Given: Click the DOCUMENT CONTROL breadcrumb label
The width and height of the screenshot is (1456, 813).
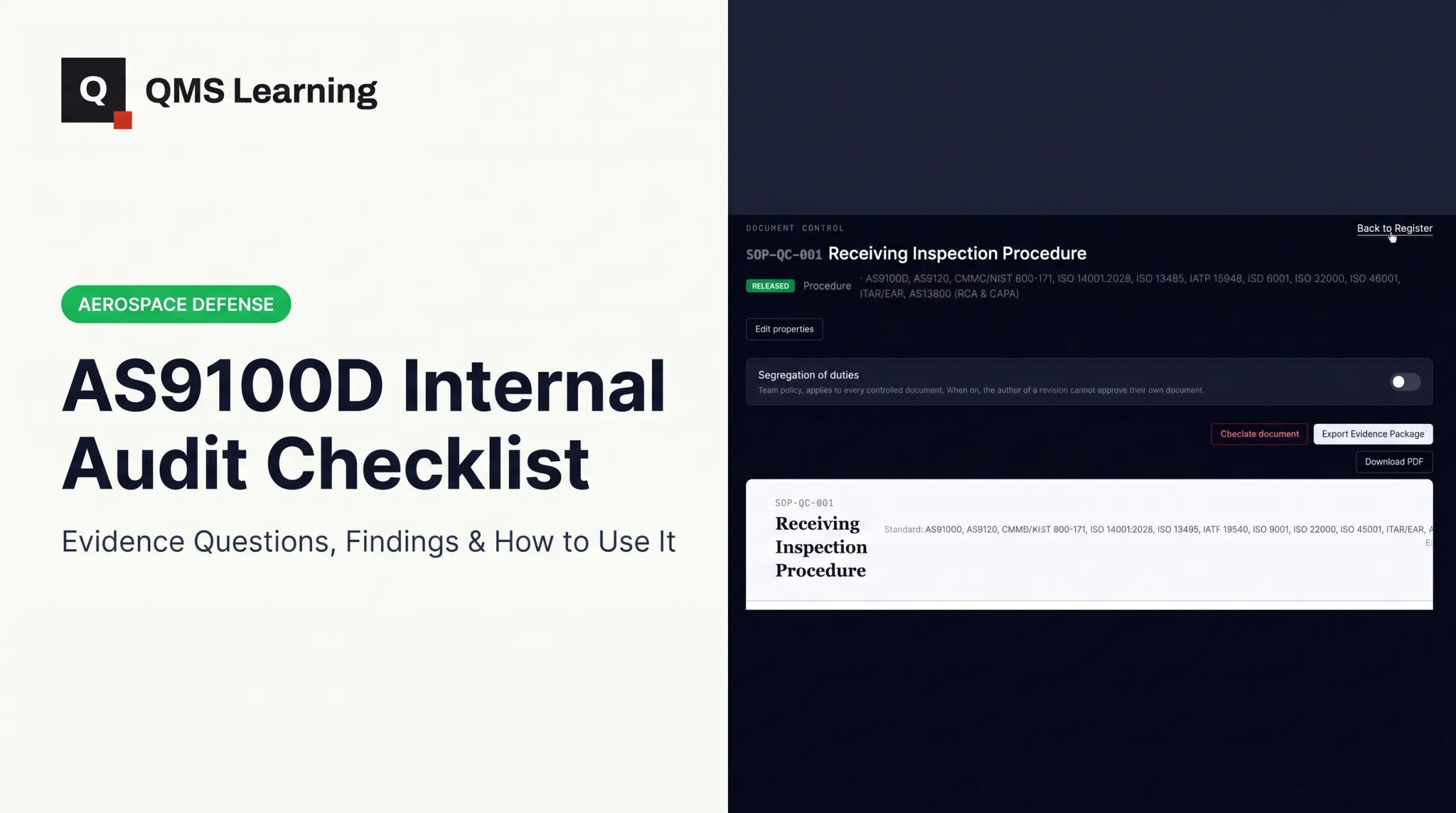Looking at the screenshot, I should click(x=795, y=229).
